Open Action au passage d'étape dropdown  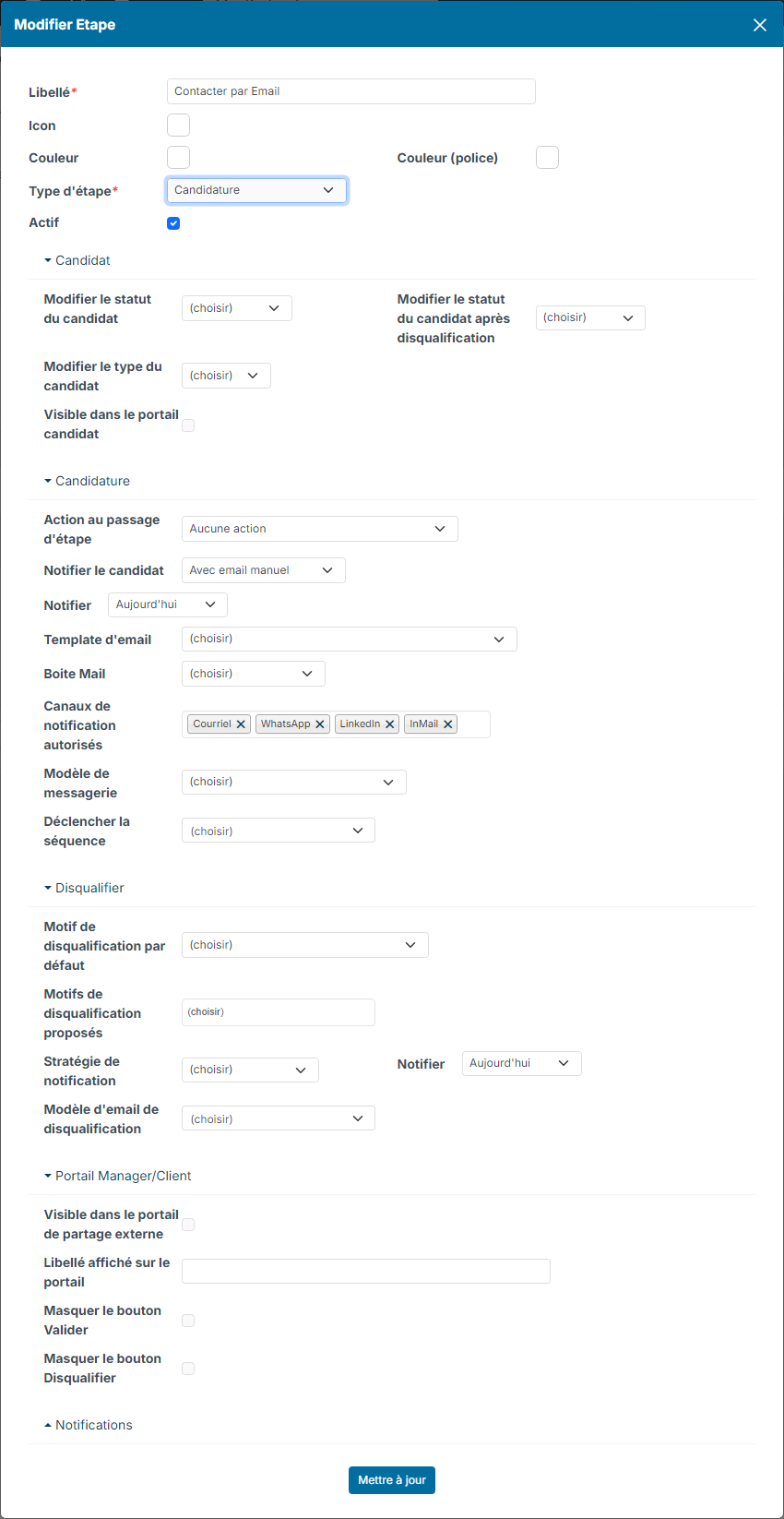tap(320, 529)
